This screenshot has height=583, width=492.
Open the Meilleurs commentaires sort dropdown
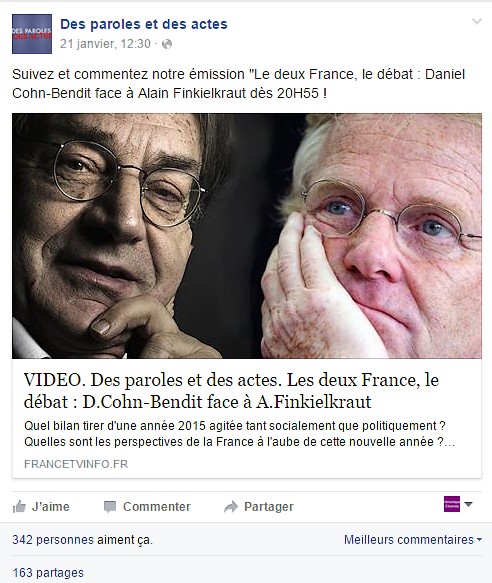413,539
